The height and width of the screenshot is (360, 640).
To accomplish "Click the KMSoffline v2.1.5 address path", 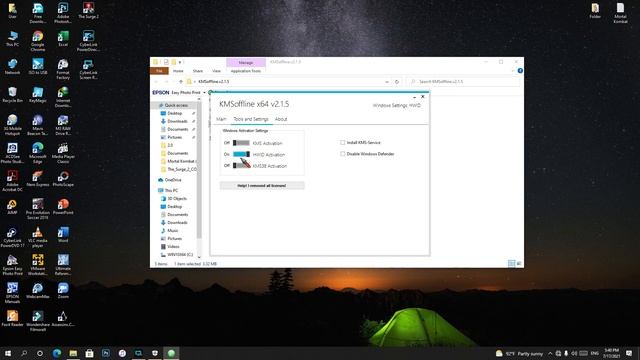I will [x=214, y=82].
